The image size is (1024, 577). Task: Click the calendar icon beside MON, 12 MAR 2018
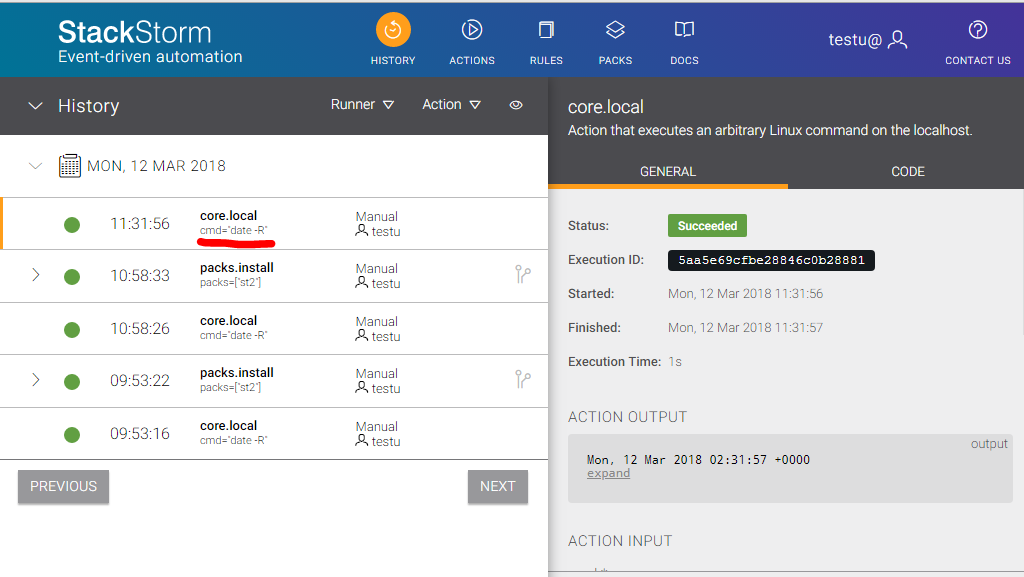[70, 166]
